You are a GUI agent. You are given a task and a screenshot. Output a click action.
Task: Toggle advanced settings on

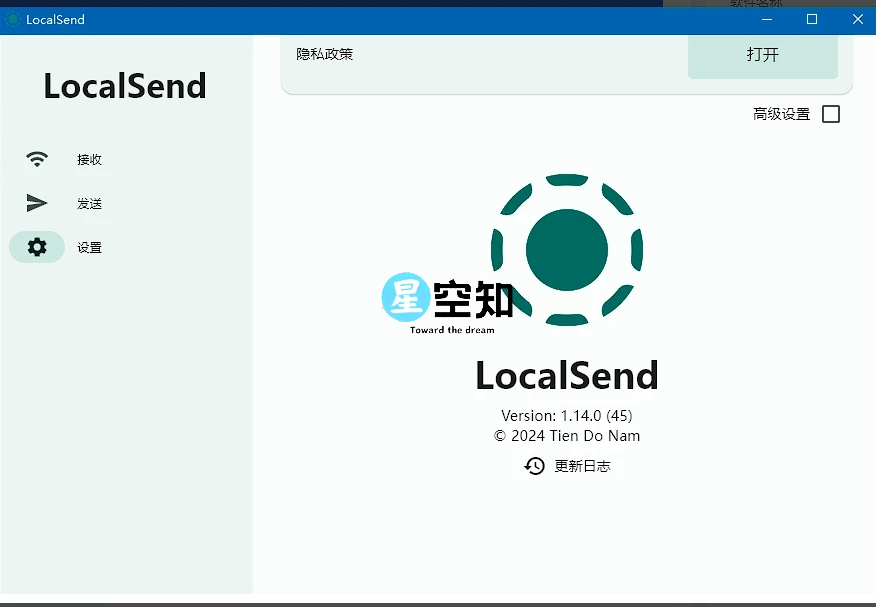click(830, 114)
